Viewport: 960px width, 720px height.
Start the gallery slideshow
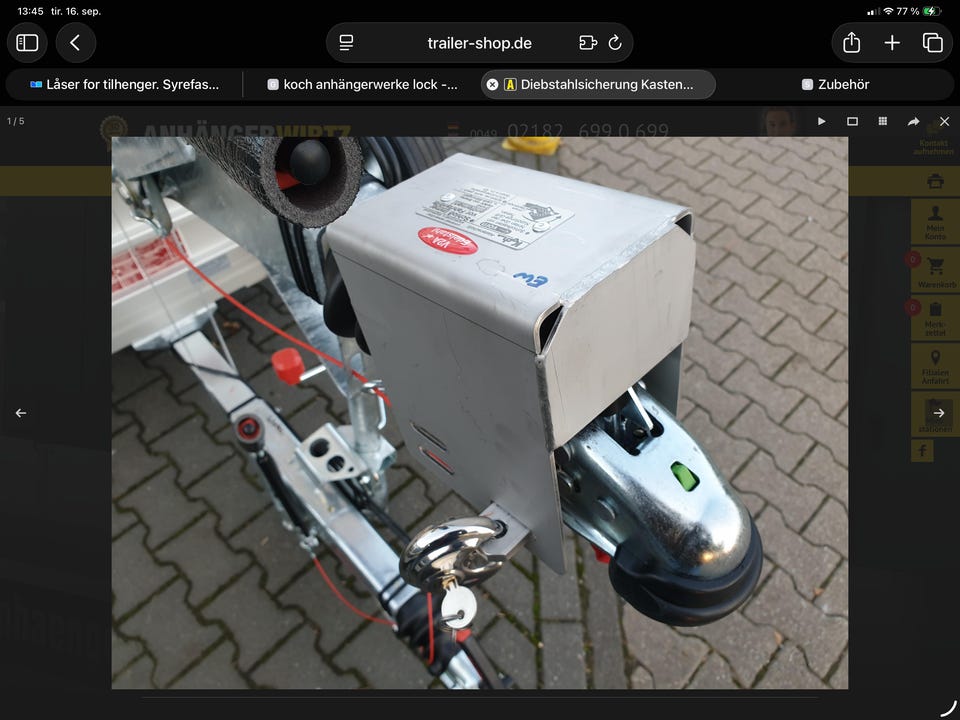(x=822, y=121)
